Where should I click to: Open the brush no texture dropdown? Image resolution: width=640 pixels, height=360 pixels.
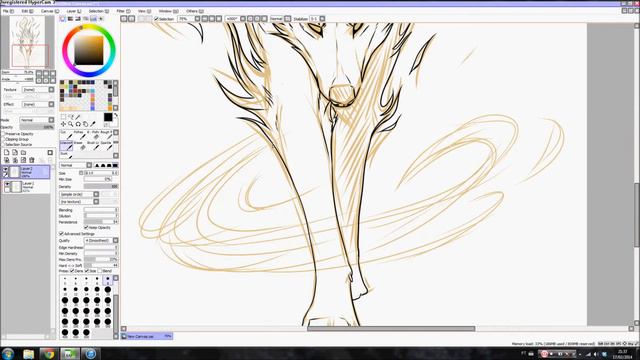pos(79,202)
